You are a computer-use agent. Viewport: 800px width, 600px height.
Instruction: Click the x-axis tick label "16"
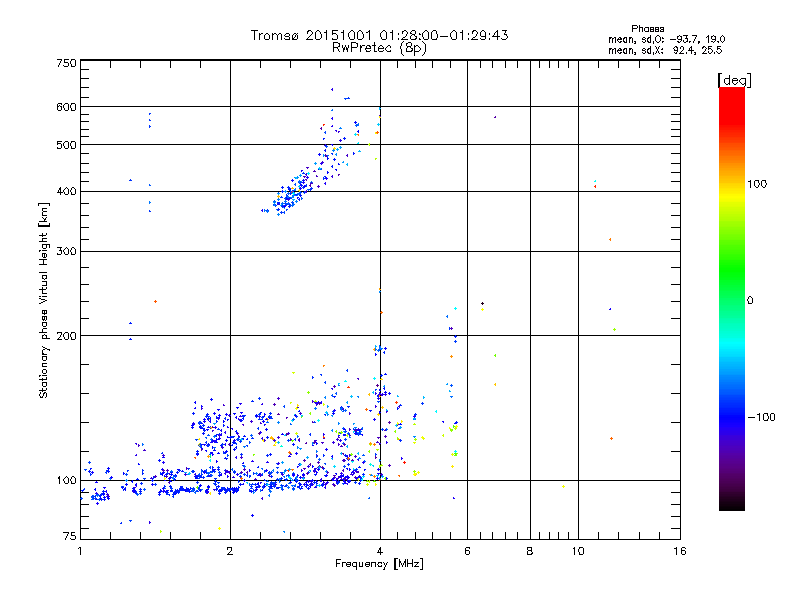680,551
